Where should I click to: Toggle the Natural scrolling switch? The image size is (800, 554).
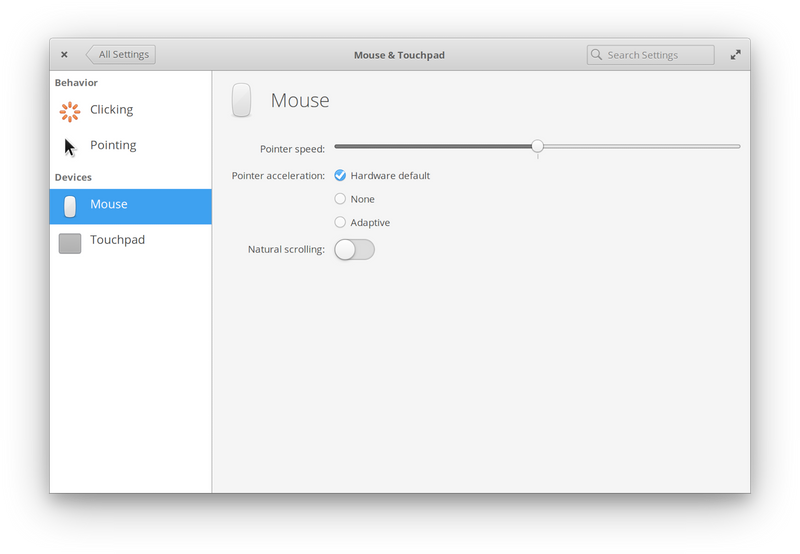point(355,250)
